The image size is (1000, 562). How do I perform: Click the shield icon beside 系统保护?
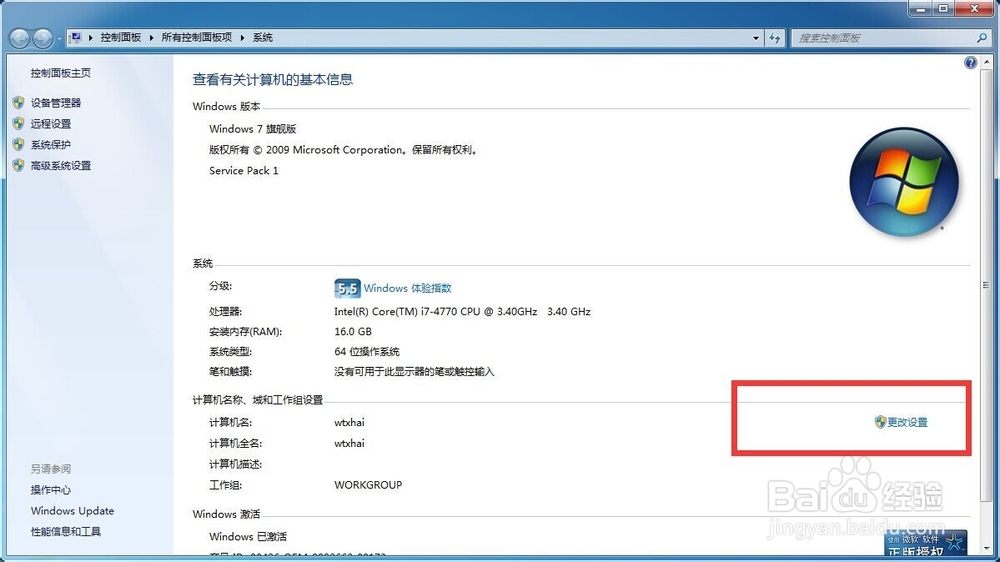18,145
